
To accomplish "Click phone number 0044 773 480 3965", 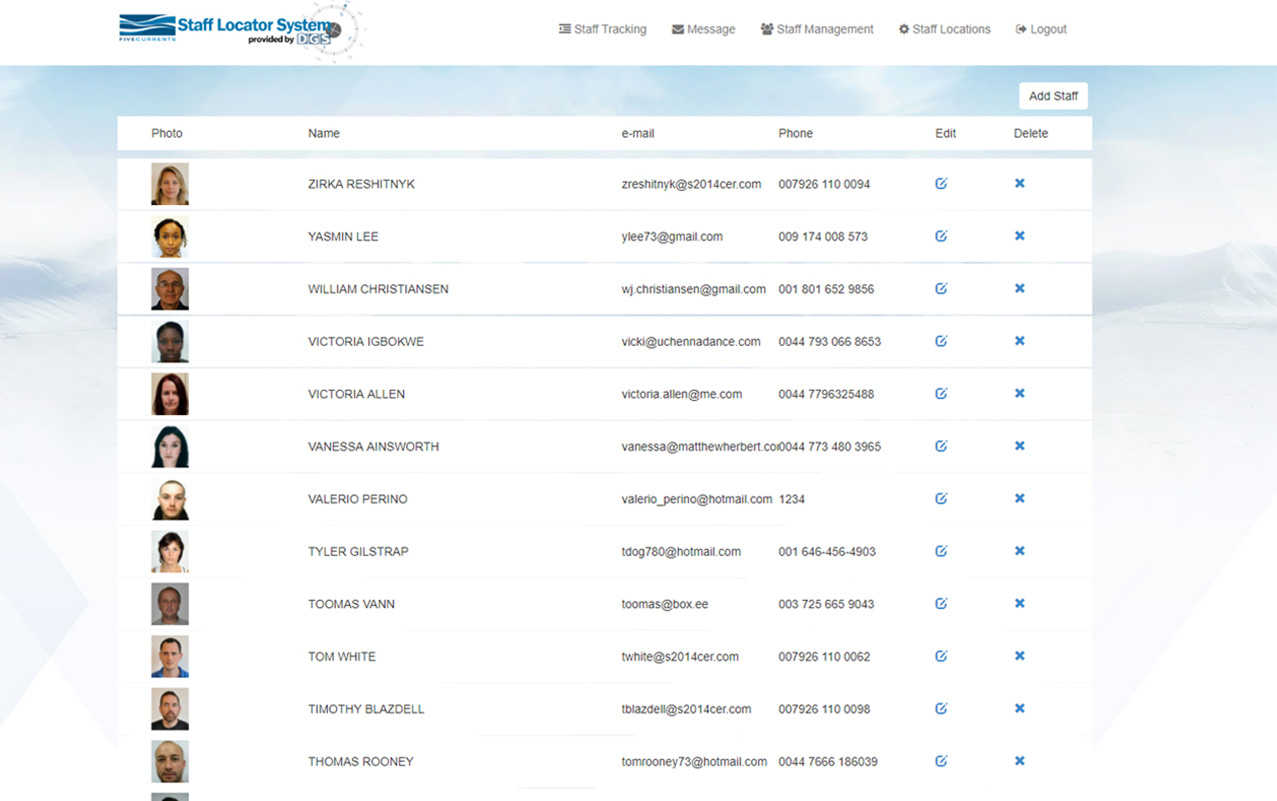I will coord(831,447).
